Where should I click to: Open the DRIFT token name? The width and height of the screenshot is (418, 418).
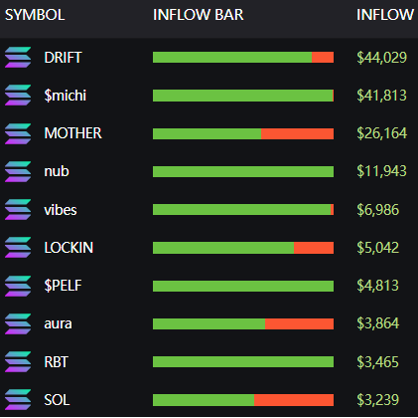pos(63,58)
